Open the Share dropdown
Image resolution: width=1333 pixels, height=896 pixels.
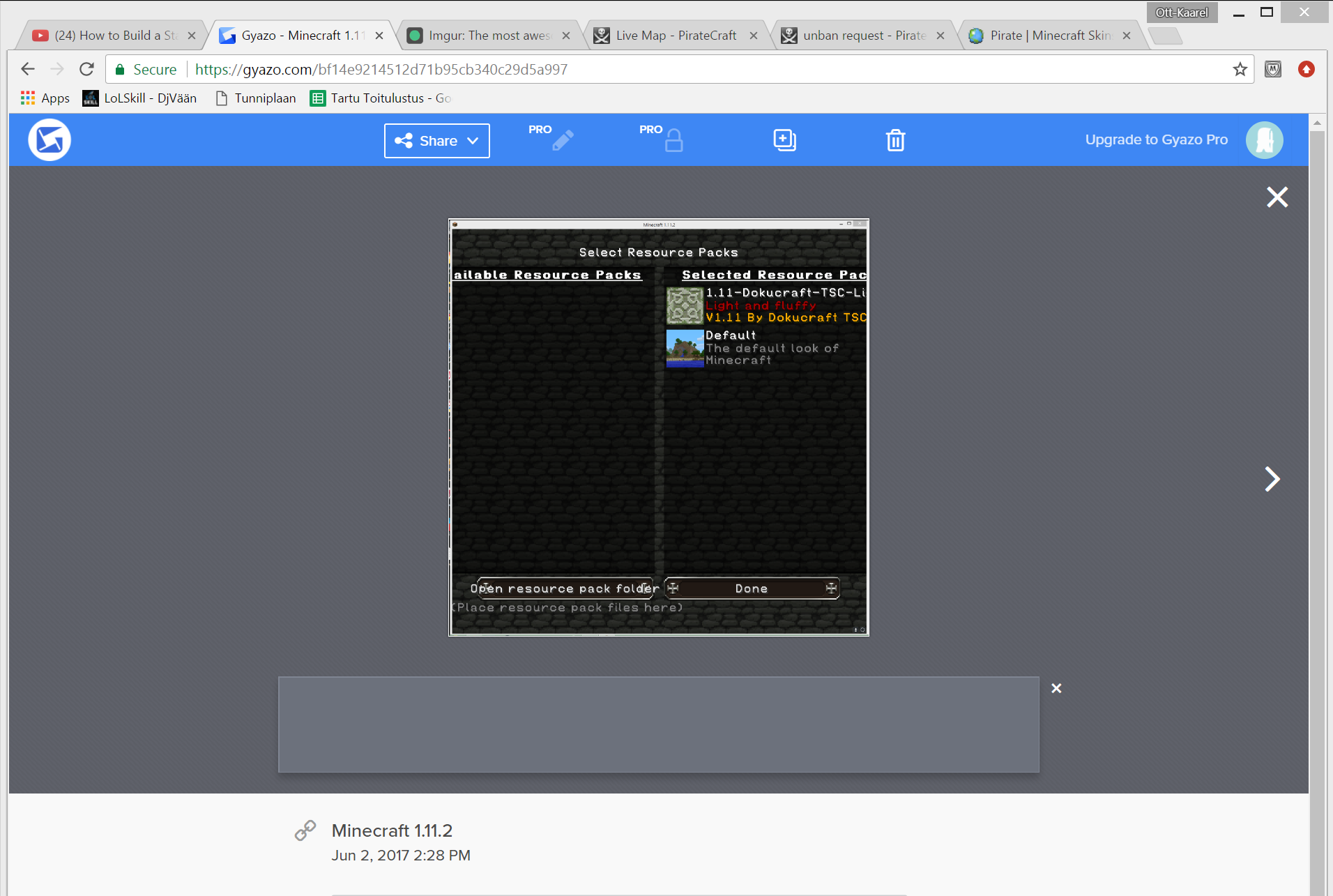(437, 141)
